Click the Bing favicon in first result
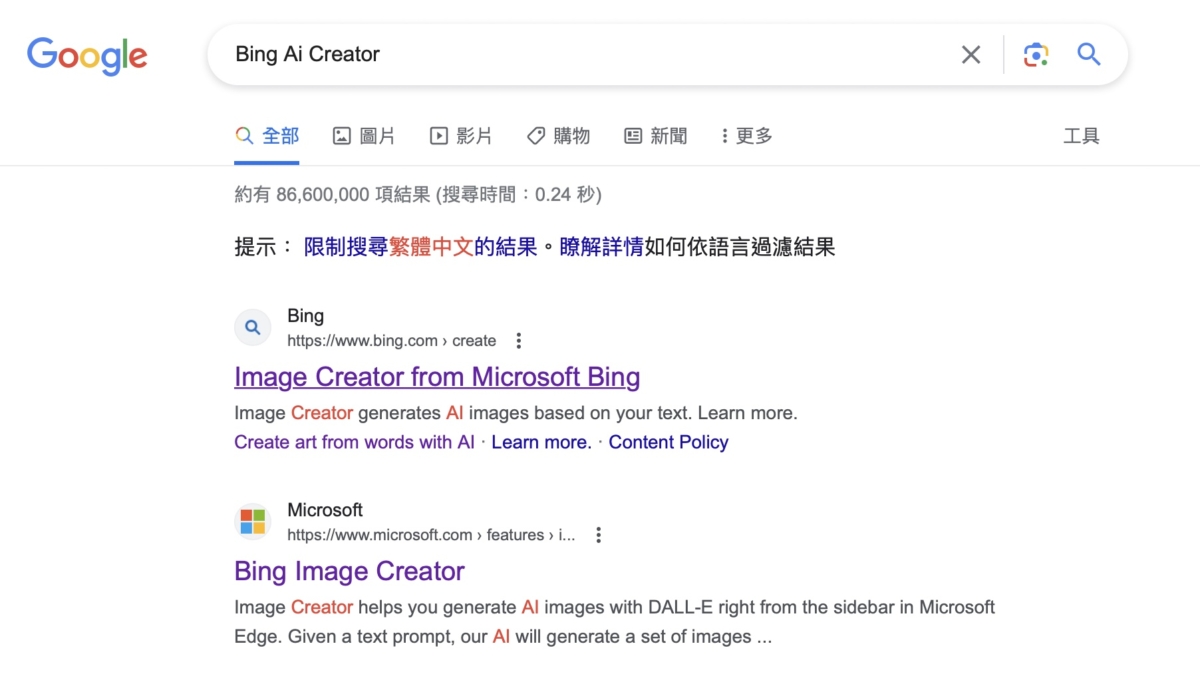 coord(253,327)
